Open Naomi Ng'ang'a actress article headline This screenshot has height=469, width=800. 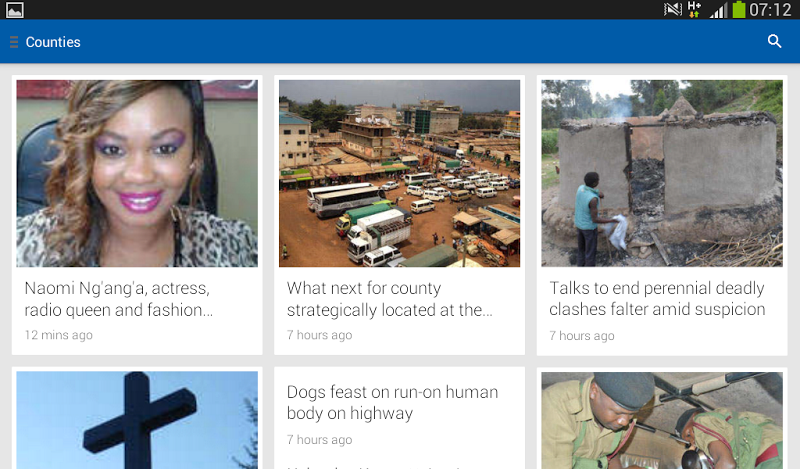(x=118, y=299)
